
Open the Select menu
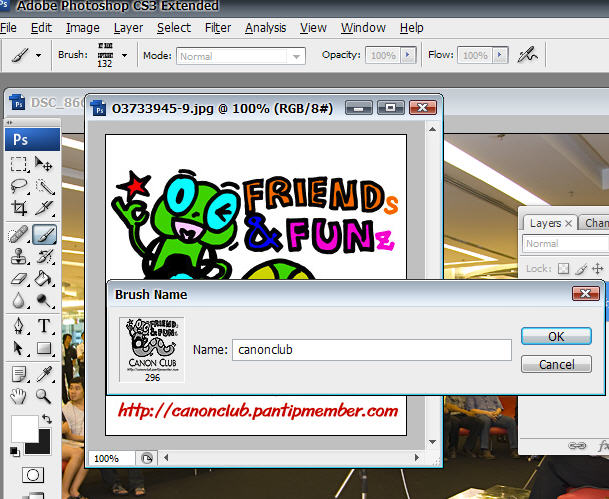pyautogui.click(x=174, y=28)
